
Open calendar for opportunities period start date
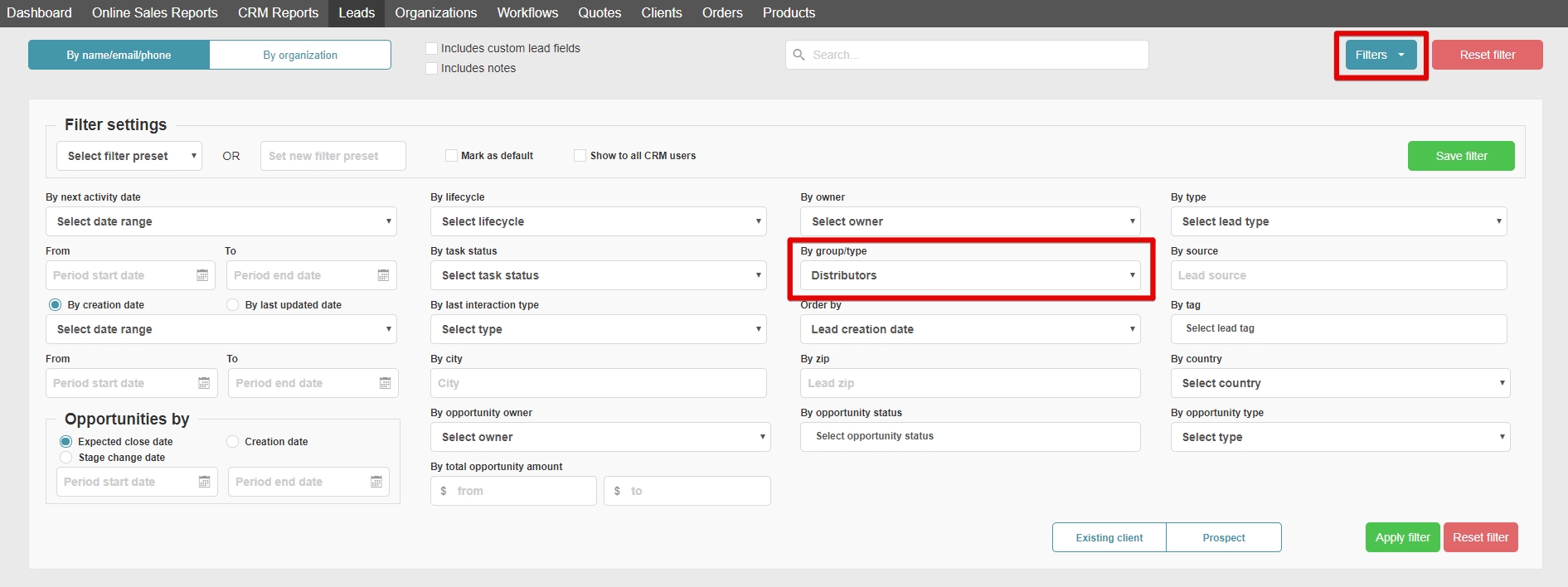point(205,482)
